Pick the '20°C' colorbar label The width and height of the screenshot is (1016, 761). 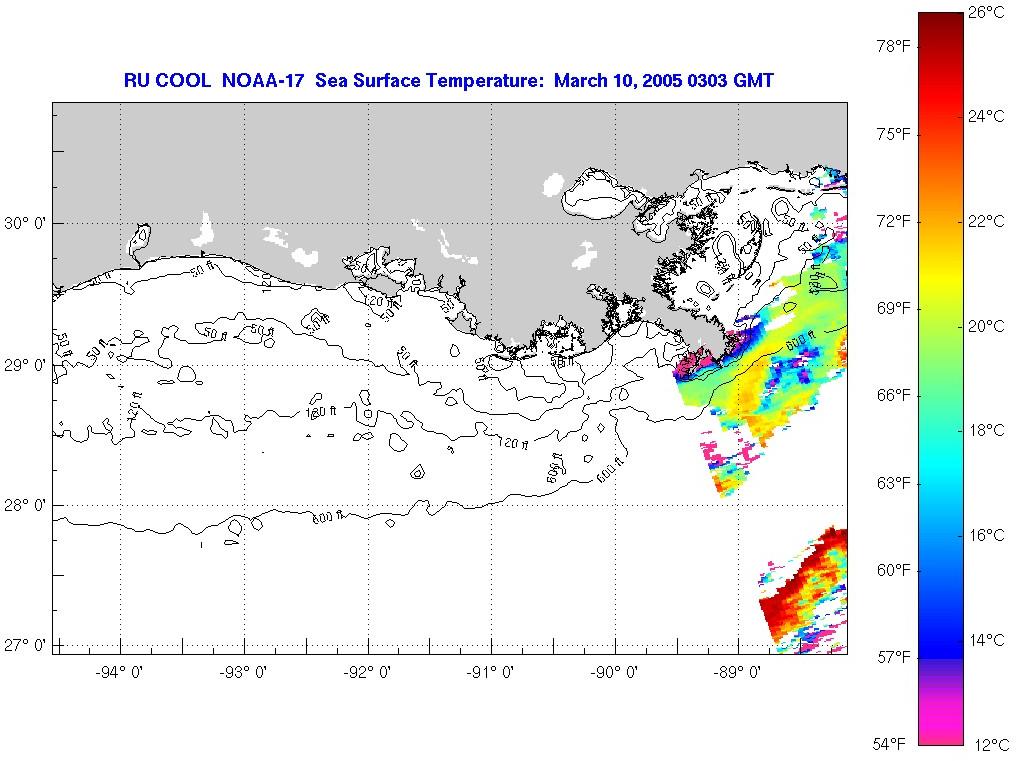click(986, 326)
